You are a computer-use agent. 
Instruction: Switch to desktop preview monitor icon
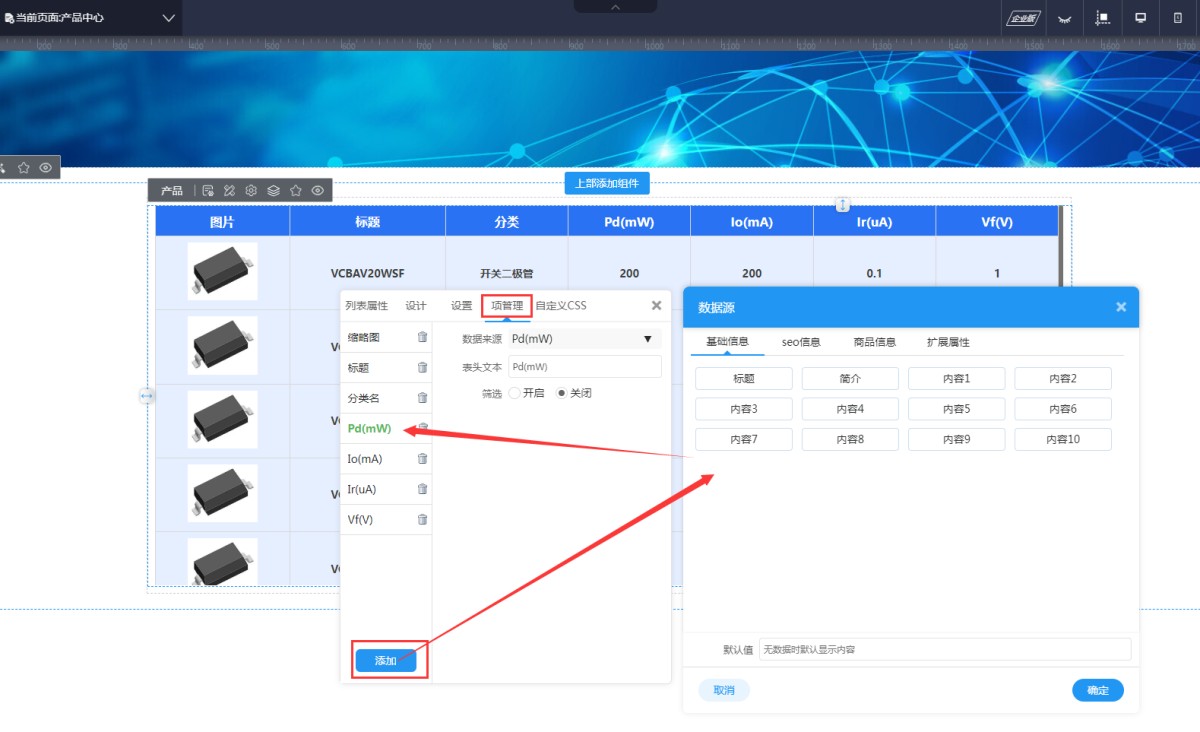point(1140,18)
